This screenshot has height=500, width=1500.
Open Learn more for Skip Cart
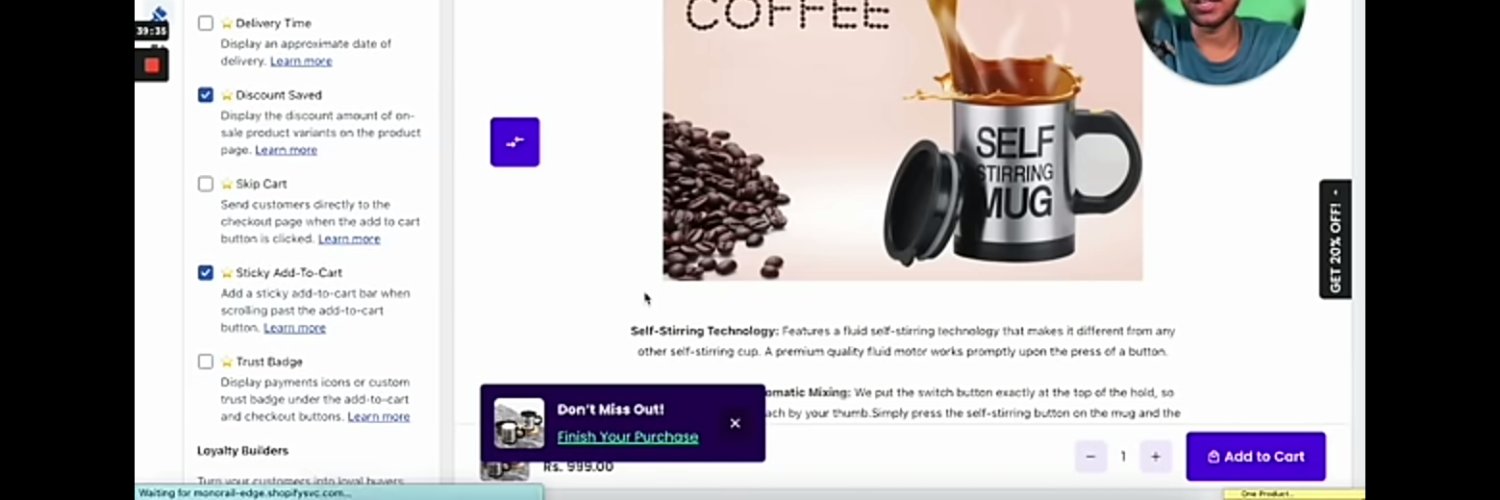click(349, 239)
